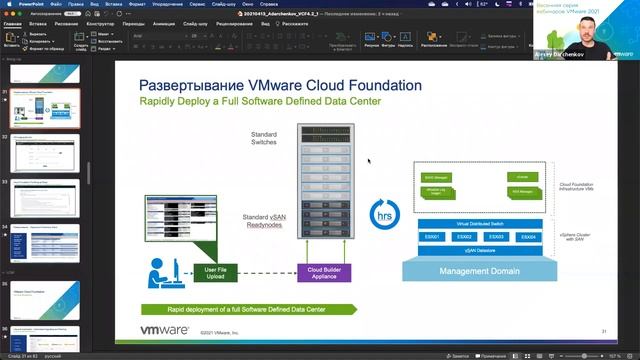Select slide 35 thumbnail
640x360 pixels.
tap(45, 300)
